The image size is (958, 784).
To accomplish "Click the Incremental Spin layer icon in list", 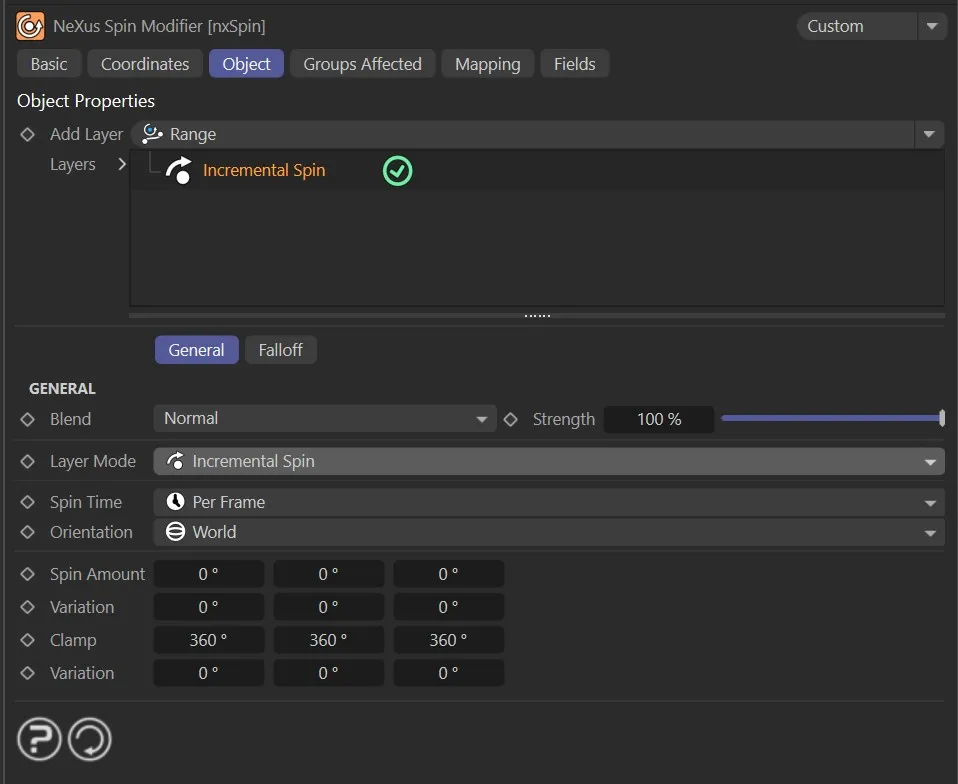I will [179, 171].
